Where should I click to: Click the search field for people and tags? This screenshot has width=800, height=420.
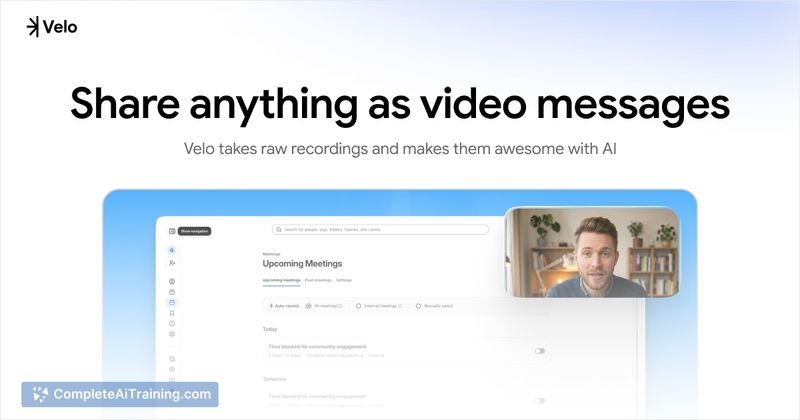pyautogui.click(x=380, y=229)
